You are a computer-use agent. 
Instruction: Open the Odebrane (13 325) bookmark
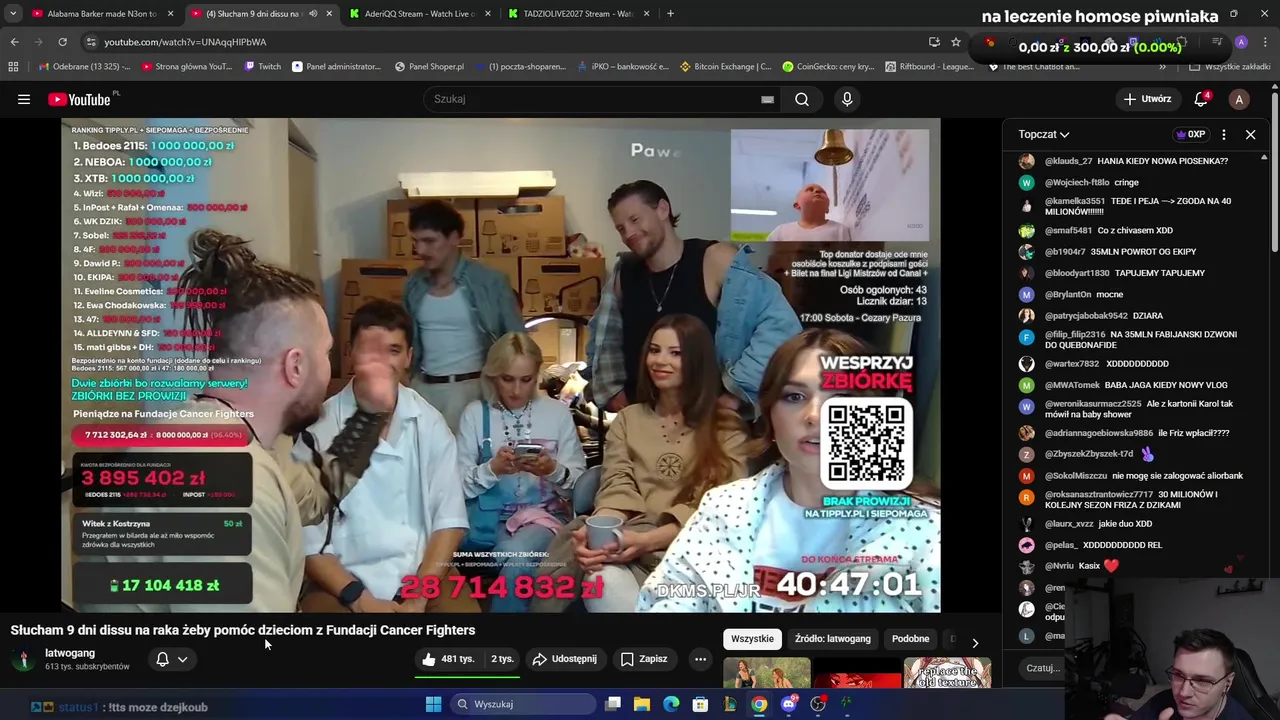click(84, 67)
